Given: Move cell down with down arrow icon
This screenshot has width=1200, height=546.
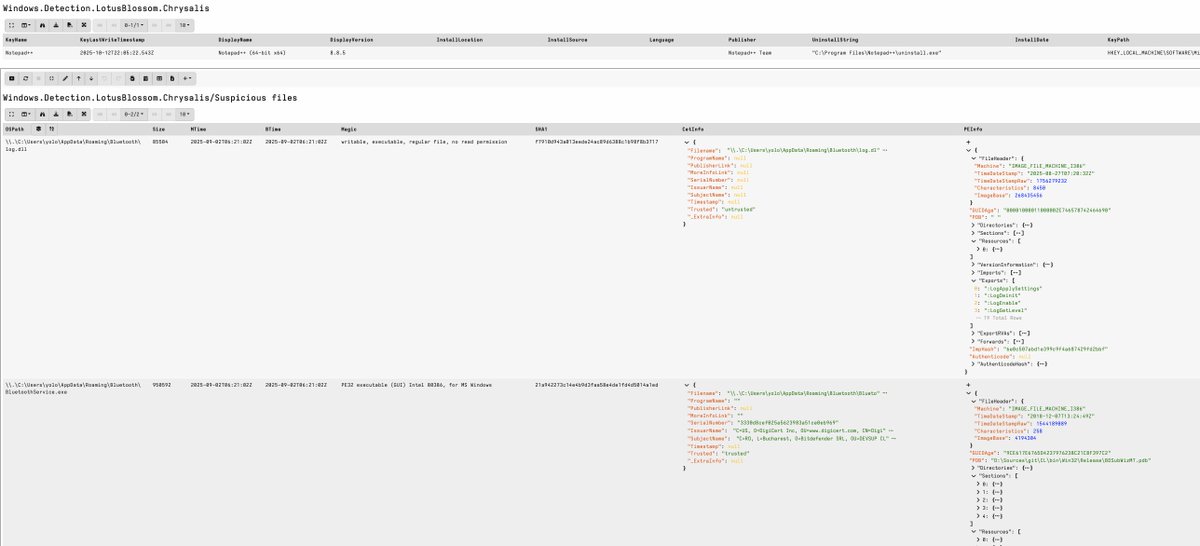Looking at the screenshot, I should [91, 78].
